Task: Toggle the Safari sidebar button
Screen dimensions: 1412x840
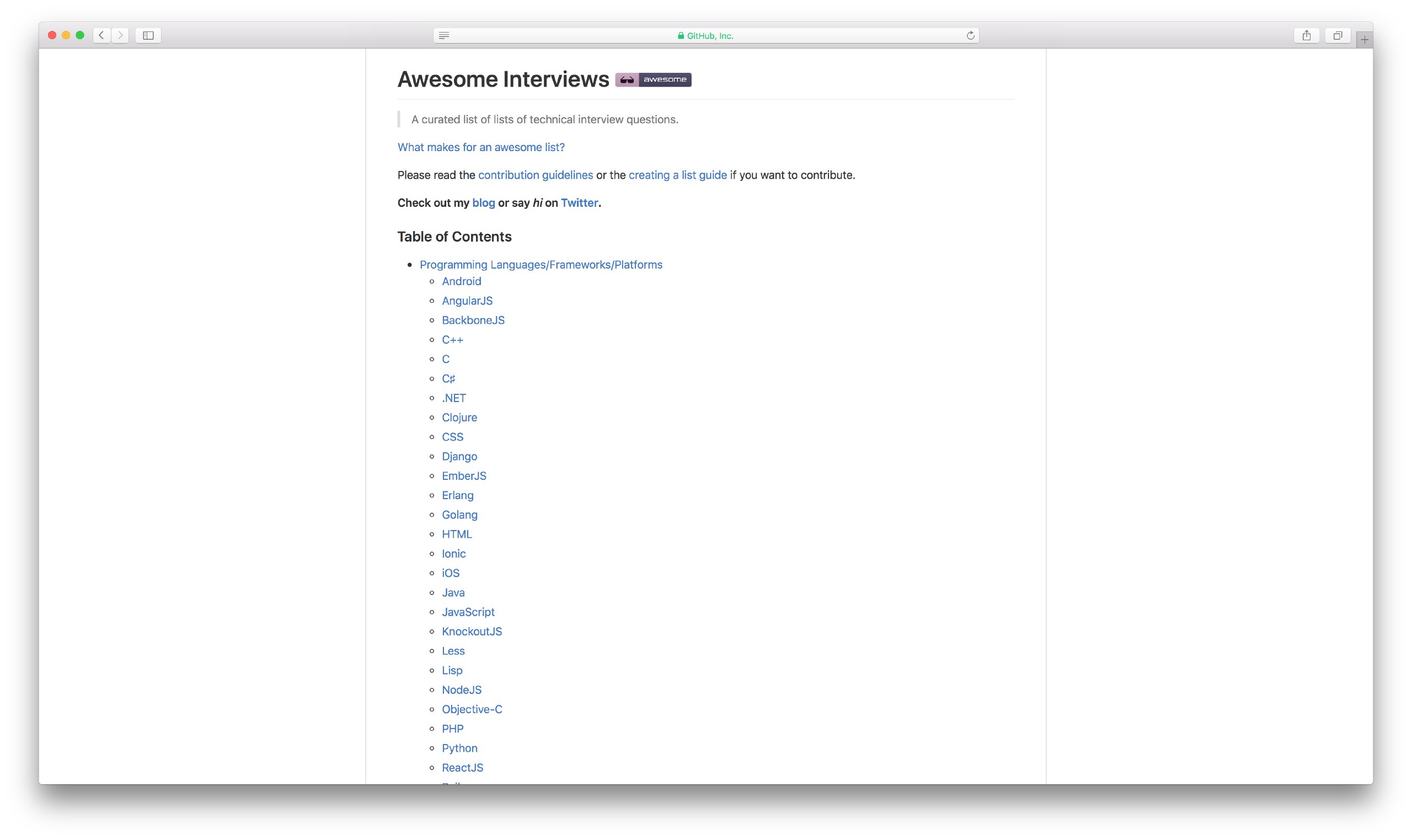Action: tap(148, 35)
